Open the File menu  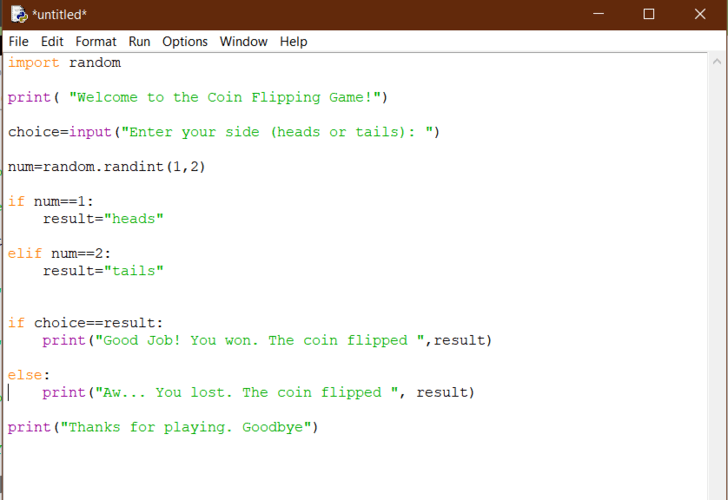(x=19, y=42)
